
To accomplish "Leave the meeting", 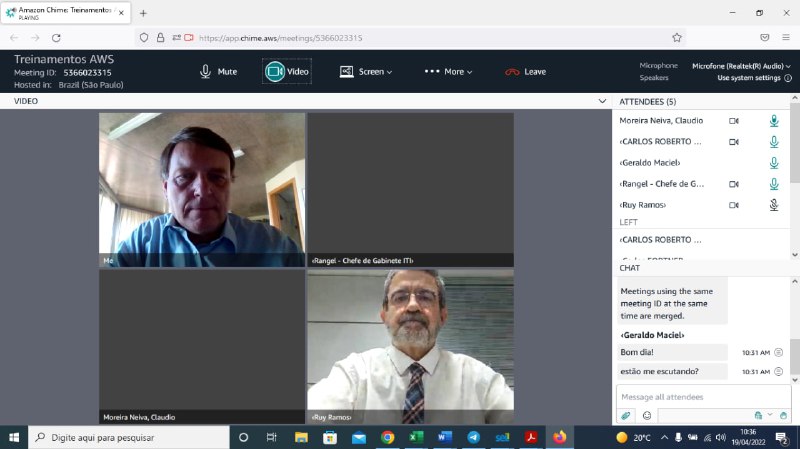I will (525, 72).
